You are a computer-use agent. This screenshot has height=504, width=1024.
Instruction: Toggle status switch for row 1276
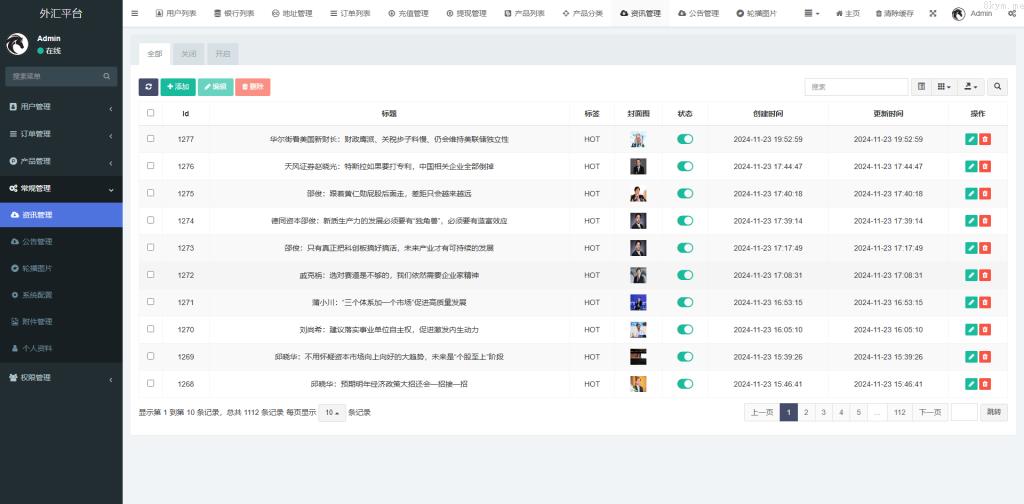coord(685,166)
